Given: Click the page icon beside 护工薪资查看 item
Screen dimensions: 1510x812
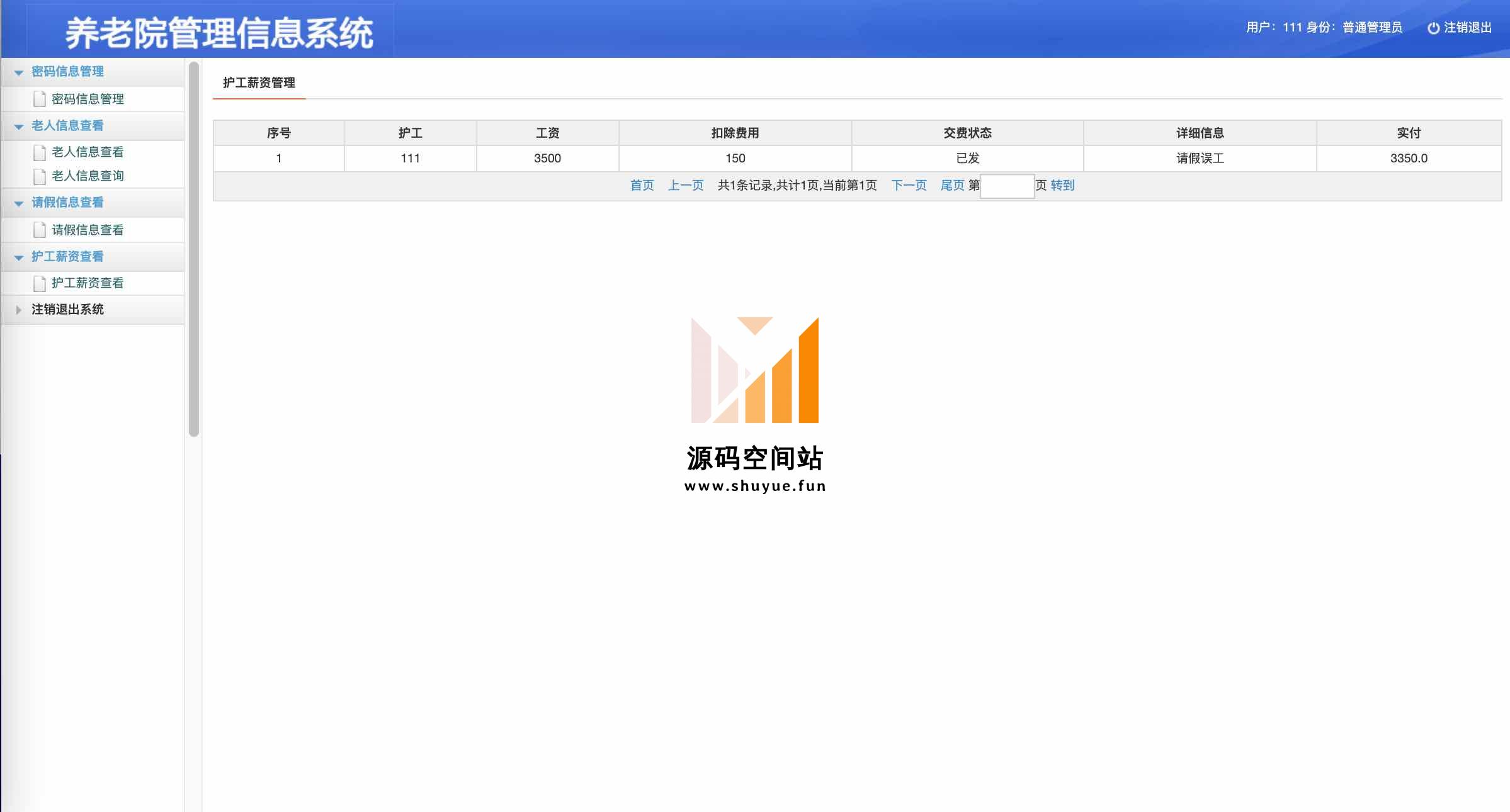Looking at the screenshot, I should pos(40,283).
